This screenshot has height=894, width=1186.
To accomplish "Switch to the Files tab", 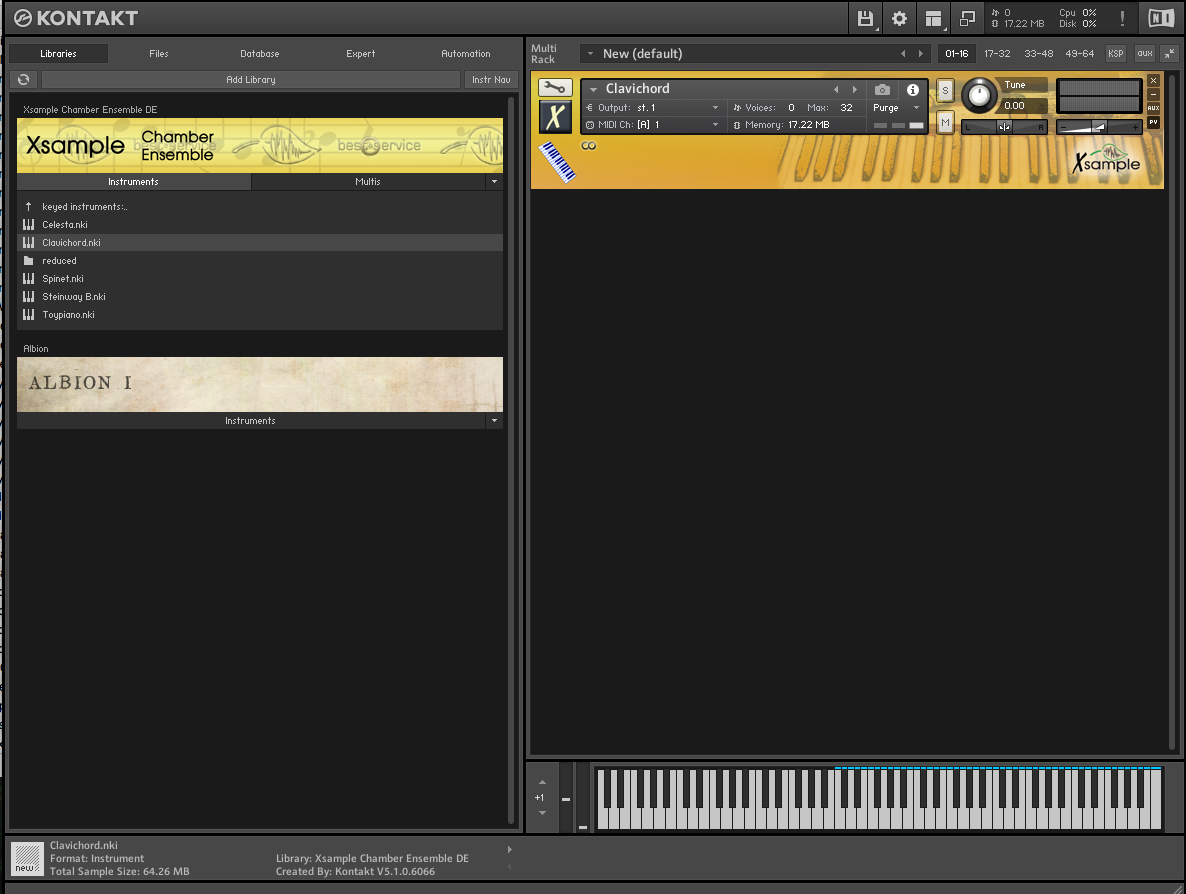I will 159,54.
